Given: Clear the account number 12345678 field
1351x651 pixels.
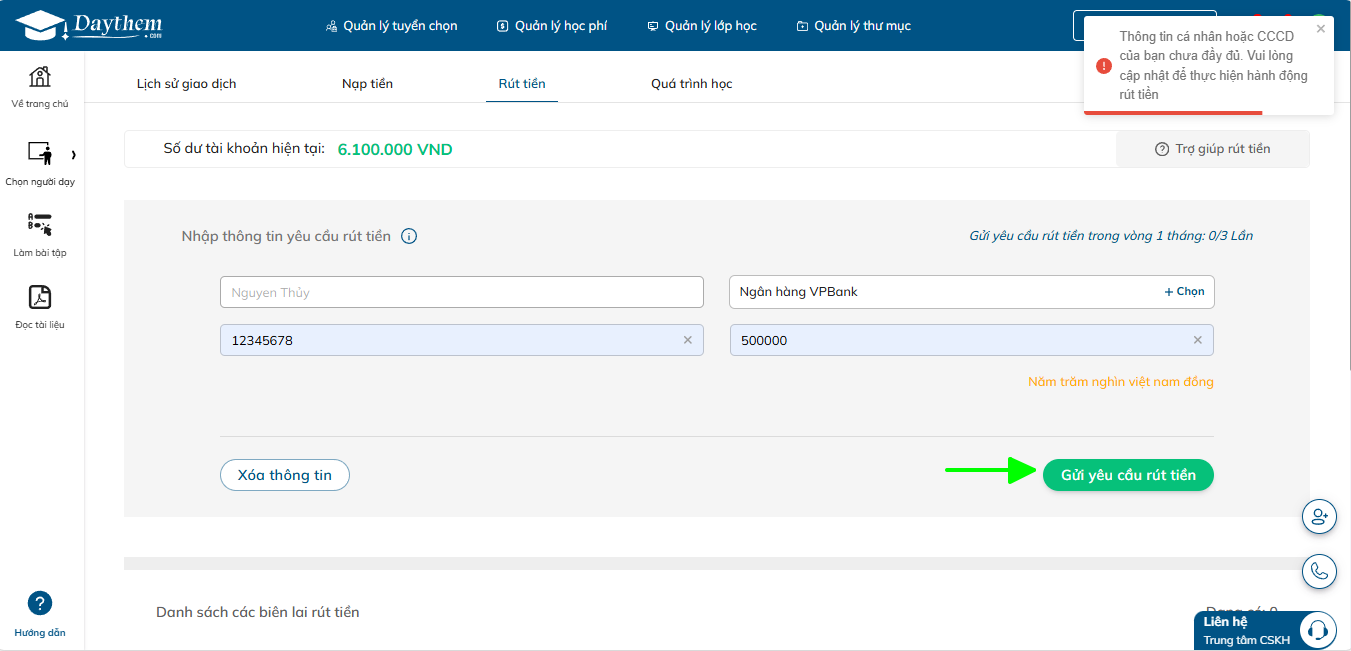Looking at the screenshot, I should coord(688,340).
